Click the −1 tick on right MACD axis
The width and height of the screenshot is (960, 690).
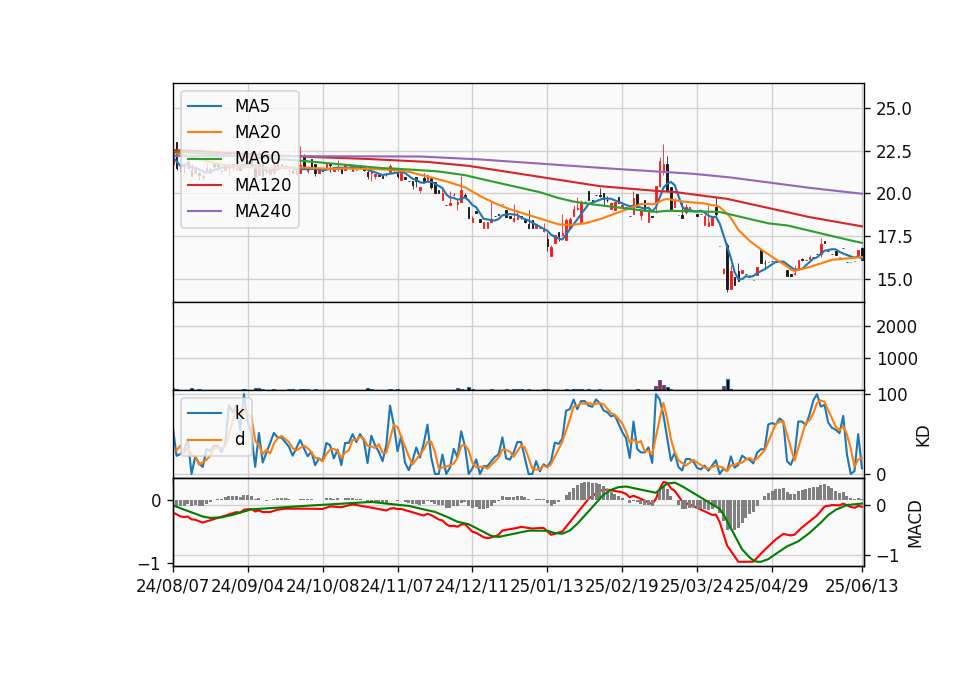click(888, 556)
